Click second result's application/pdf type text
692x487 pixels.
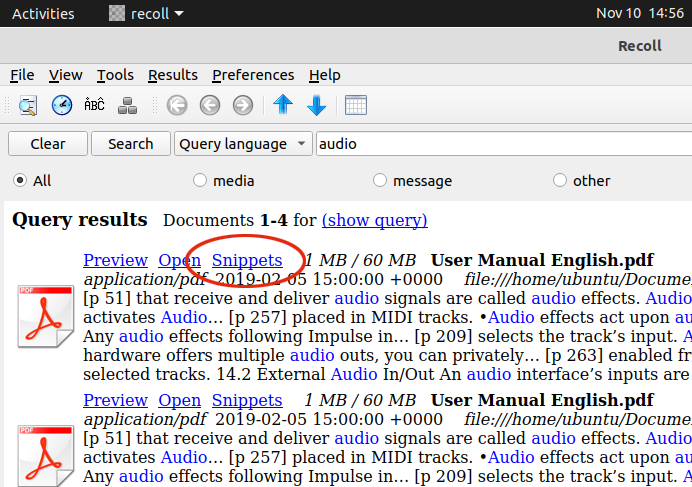point(145,419)
